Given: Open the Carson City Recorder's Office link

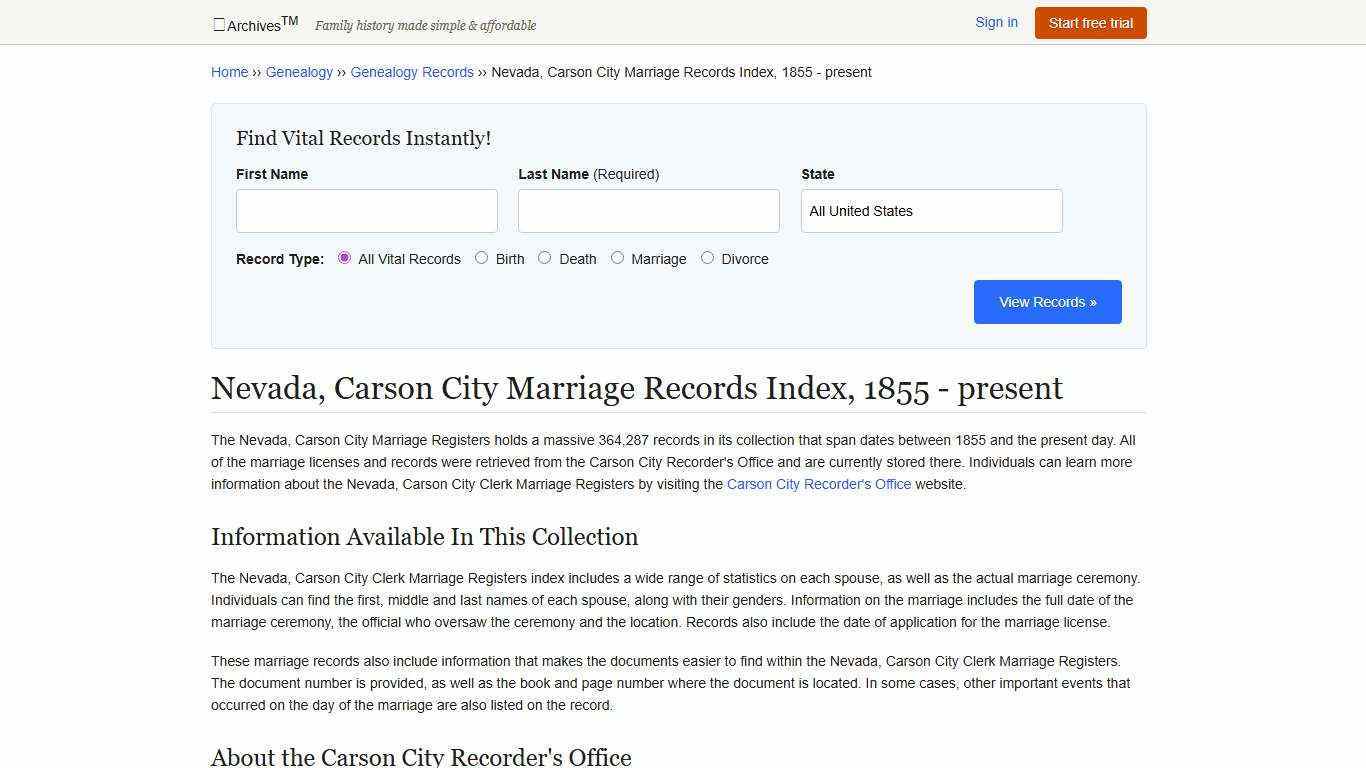Looking at the screenshot, I should click(819, 484).
